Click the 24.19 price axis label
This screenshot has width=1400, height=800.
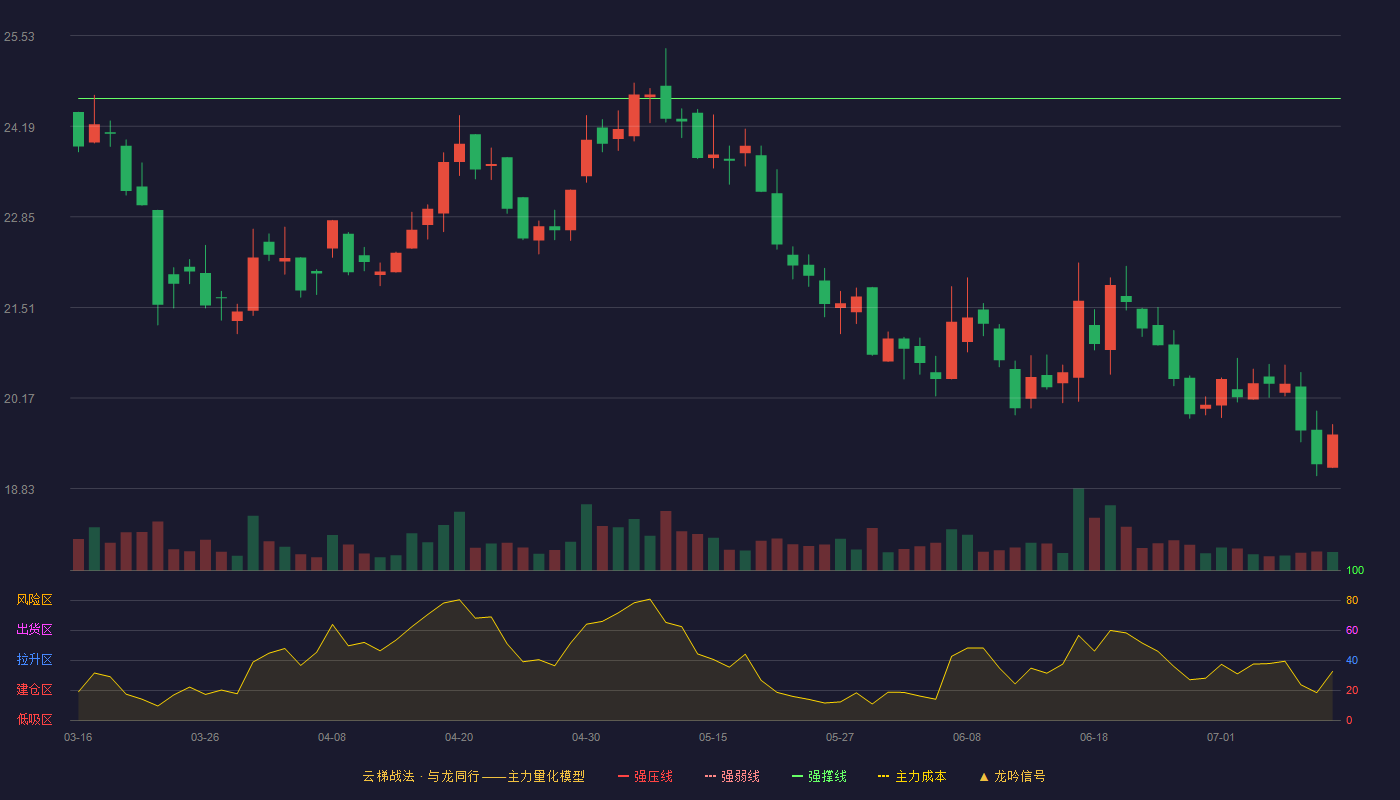pos(19,128)
